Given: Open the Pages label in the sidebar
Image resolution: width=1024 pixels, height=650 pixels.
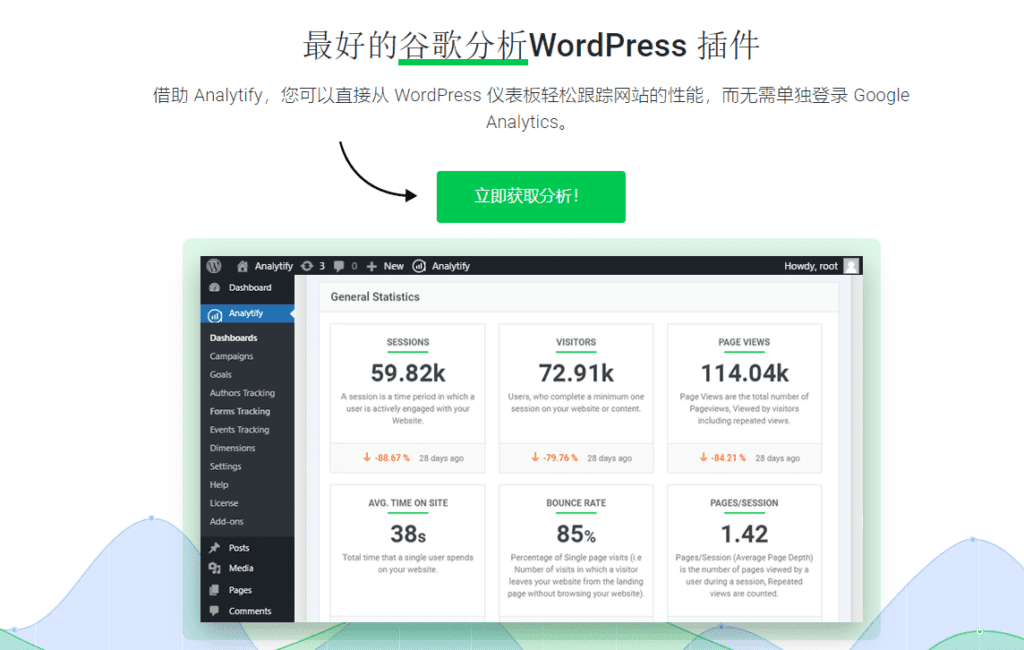Looking at the screenshot, I should (x=240, y=590).
